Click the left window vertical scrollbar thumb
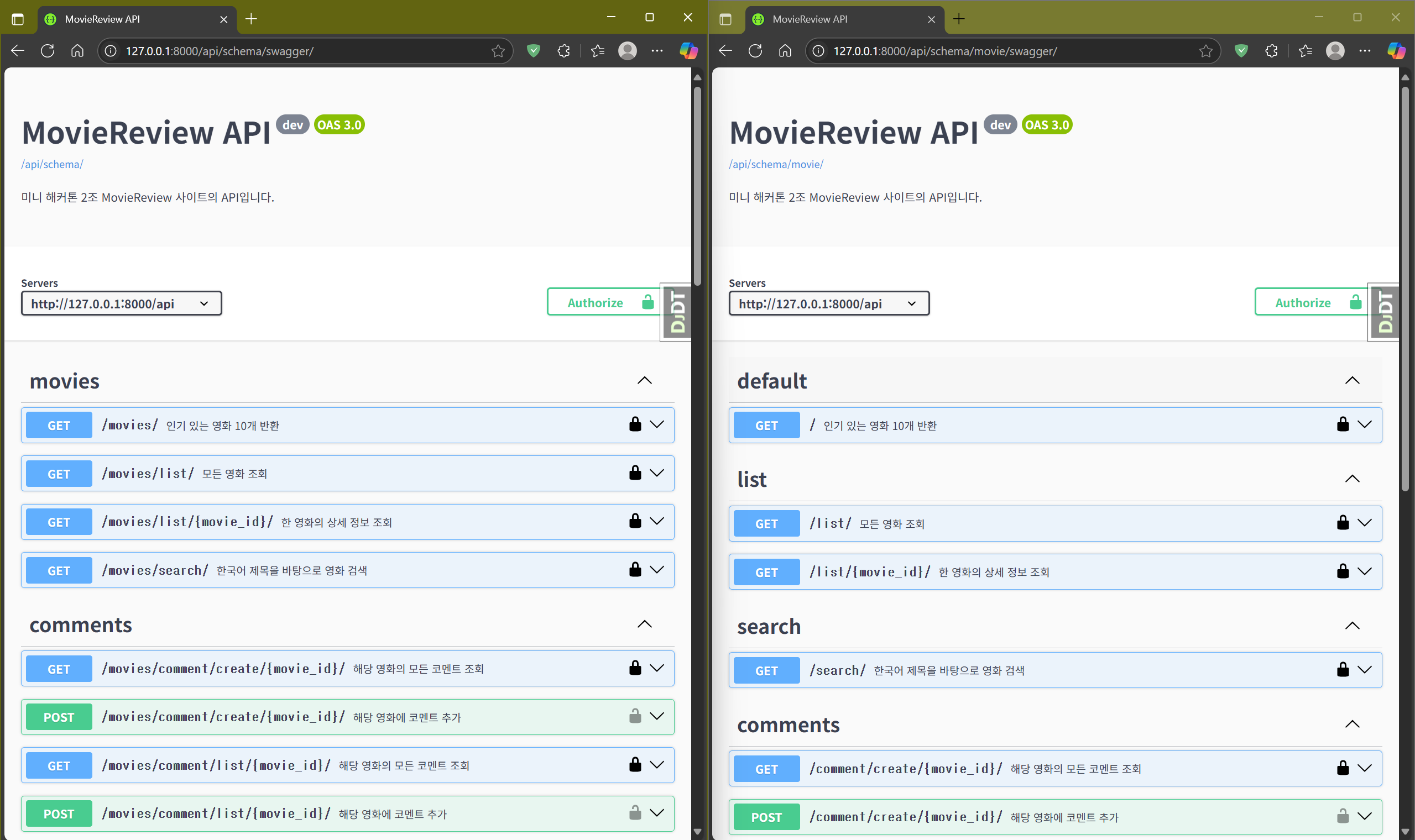 [x=697, y=187]
